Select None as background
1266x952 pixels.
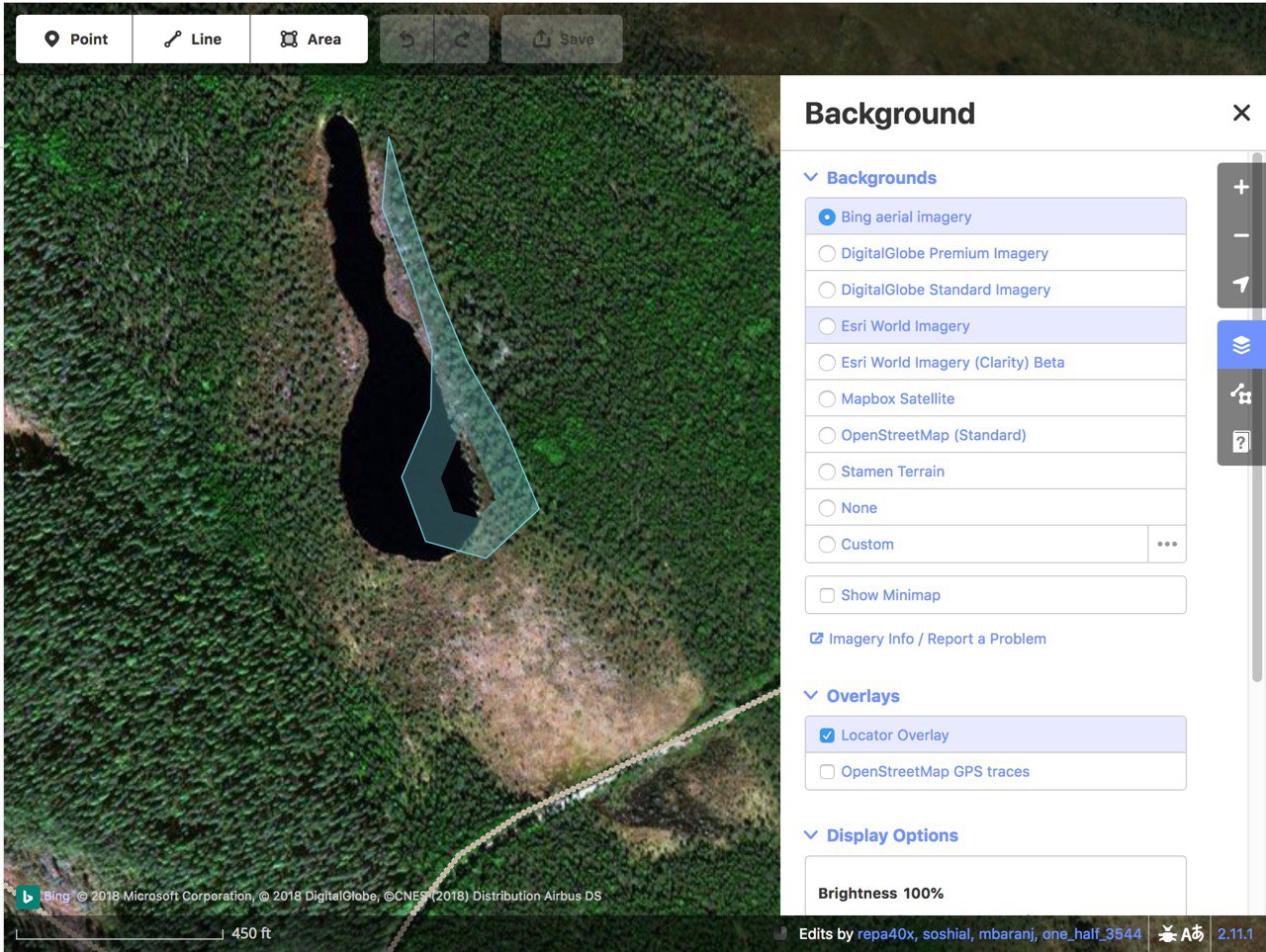pyautogui.click(x=995, y=508)
